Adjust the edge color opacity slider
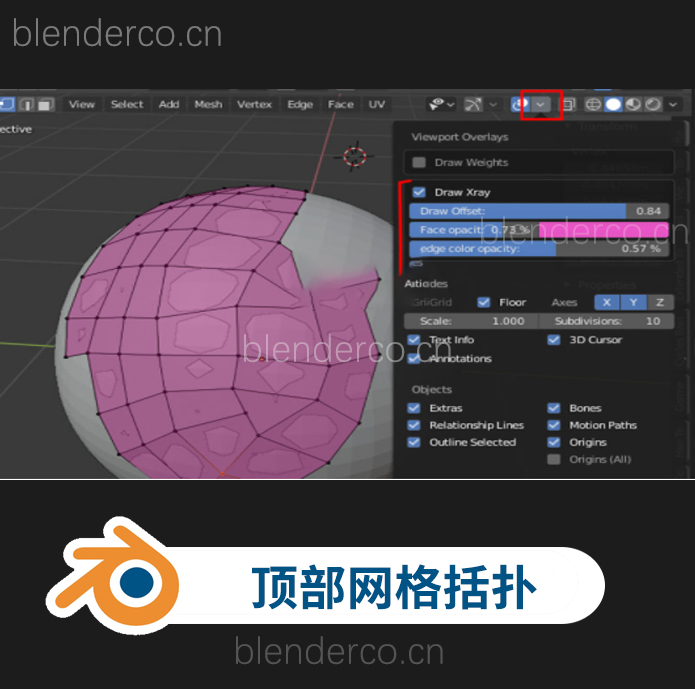 [539, 249]
